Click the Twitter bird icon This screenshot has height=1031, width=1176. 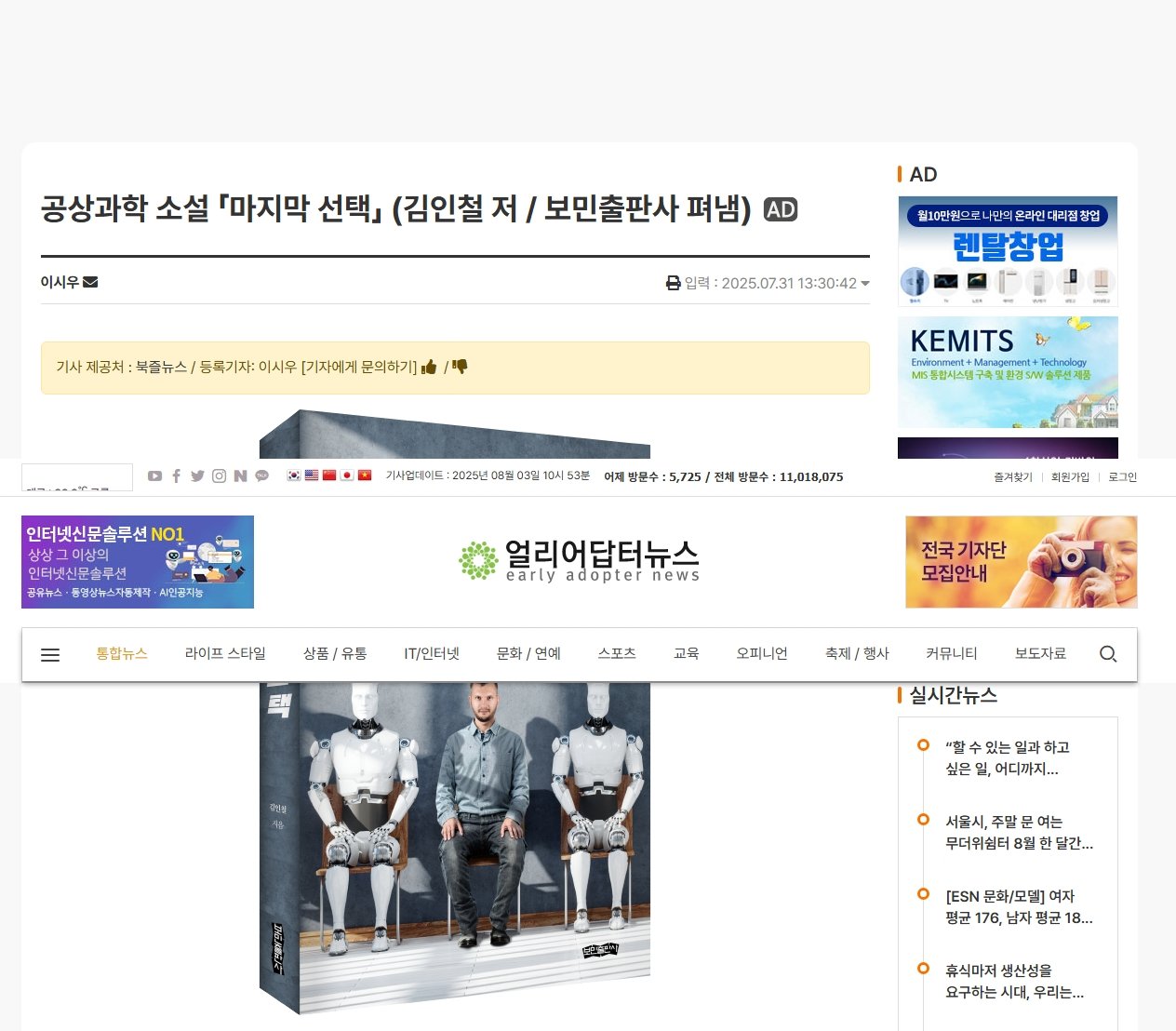pos(197,476)
